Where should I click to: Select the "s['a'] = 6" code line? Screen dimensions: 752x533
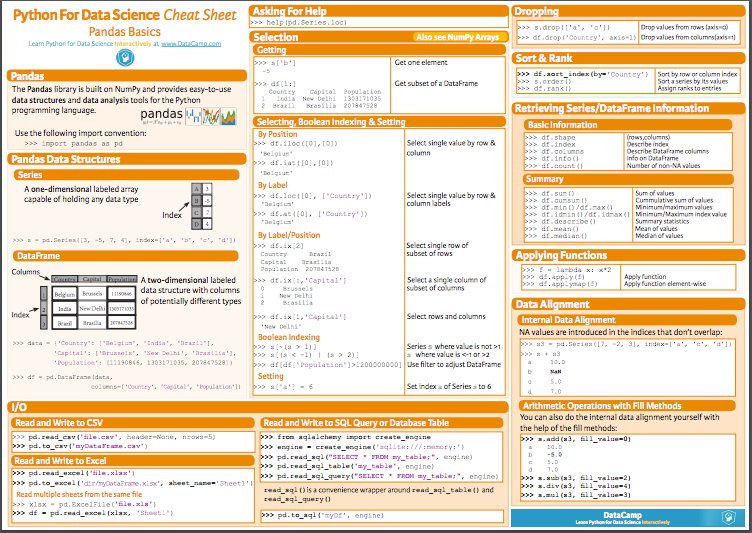point(283,387)
